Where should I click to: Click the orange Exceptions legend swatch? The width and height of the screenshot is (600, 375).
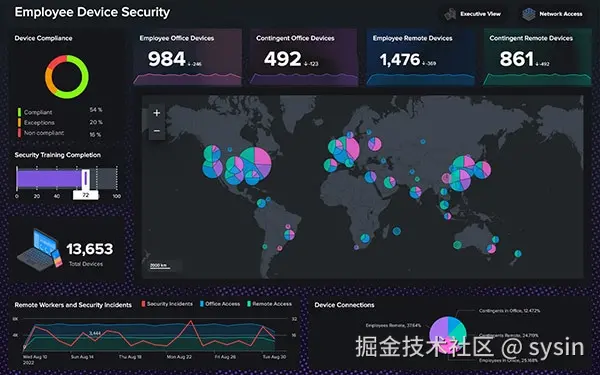(x=19, y=122)
